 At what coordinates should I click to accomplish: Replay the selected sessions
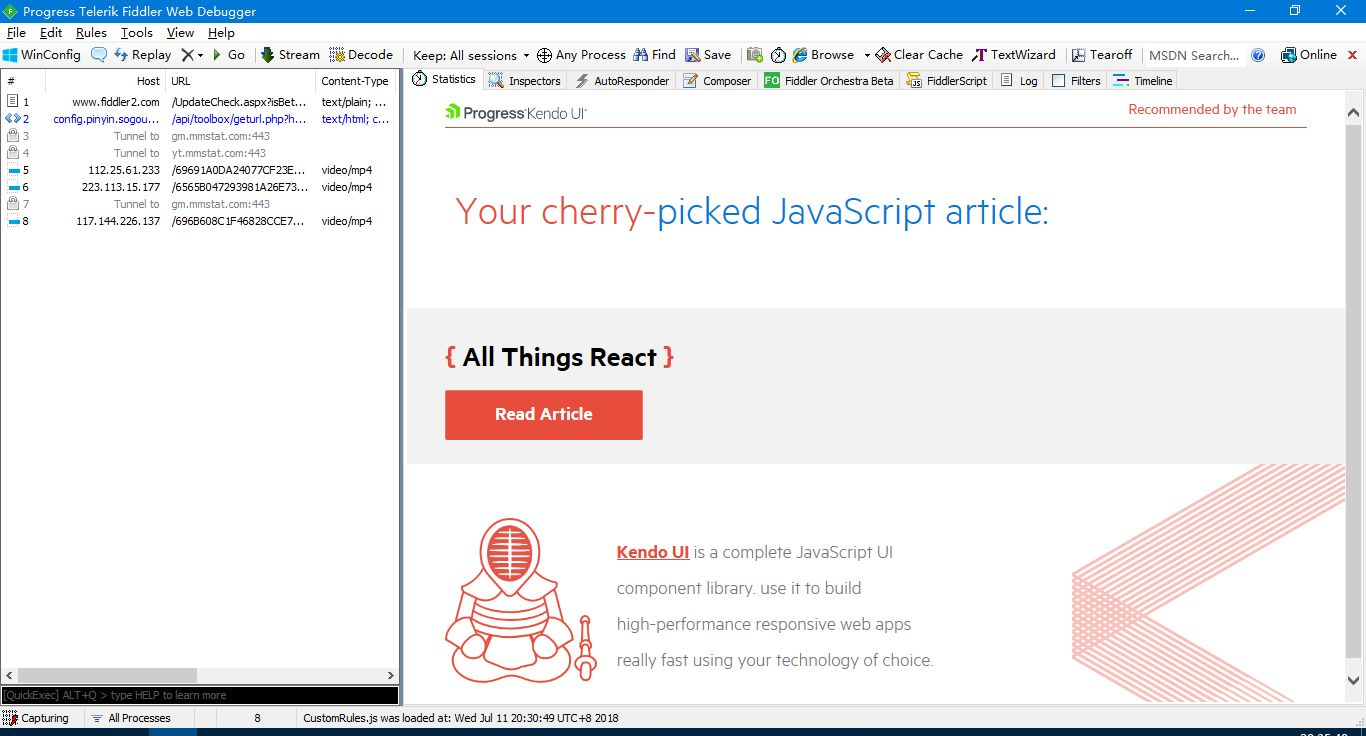(142, 55)
